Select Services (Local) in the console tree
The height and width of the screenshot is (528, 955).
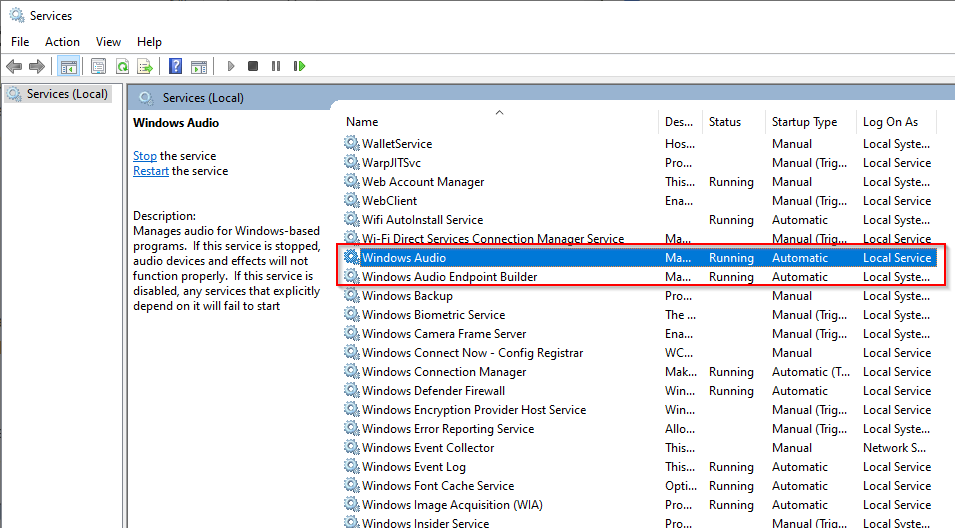tap(67, 94)
